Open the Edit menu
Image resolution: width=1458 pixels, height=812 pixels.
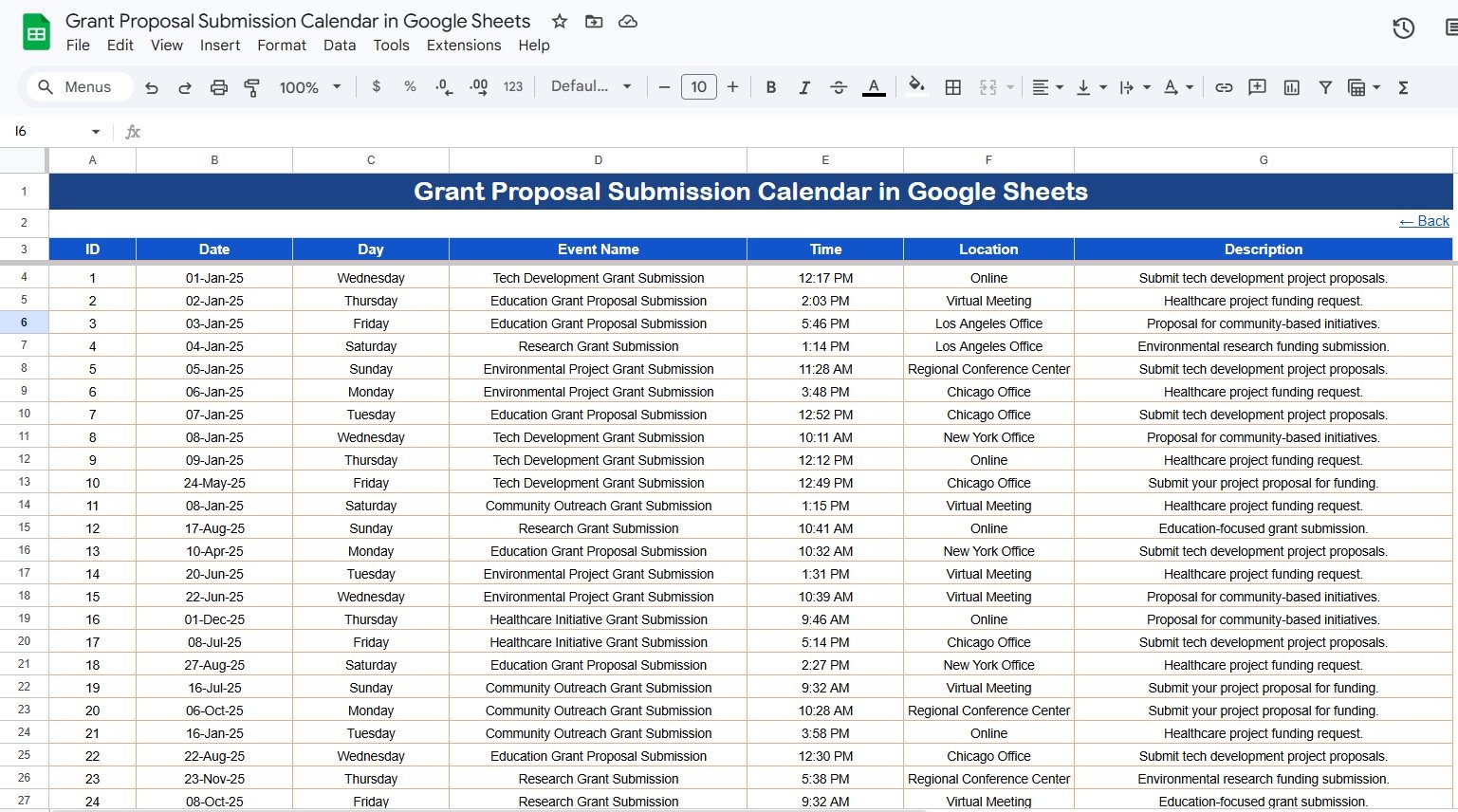120,45
